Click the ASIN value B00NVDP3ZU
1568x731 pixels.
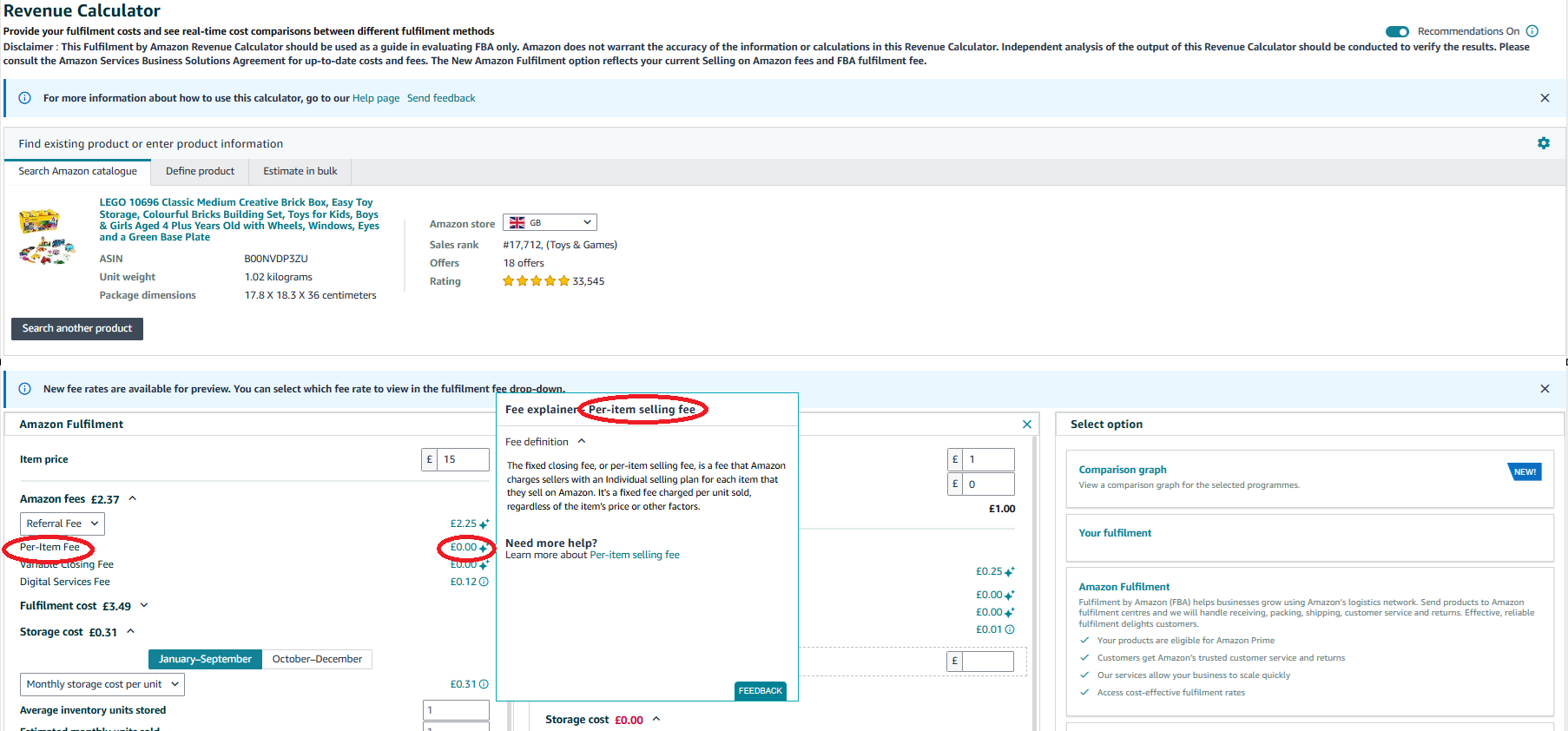click(x=276, y=259)
